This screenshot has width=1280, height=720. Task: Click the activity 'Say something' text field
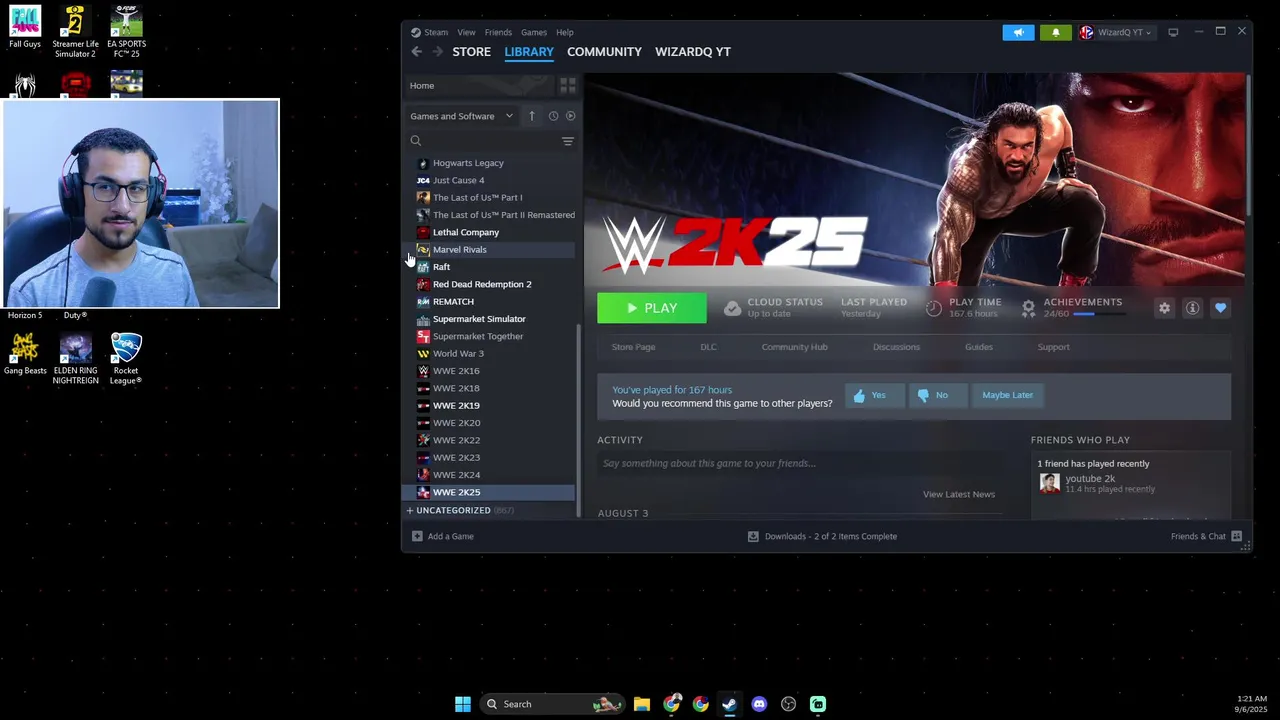800,463
